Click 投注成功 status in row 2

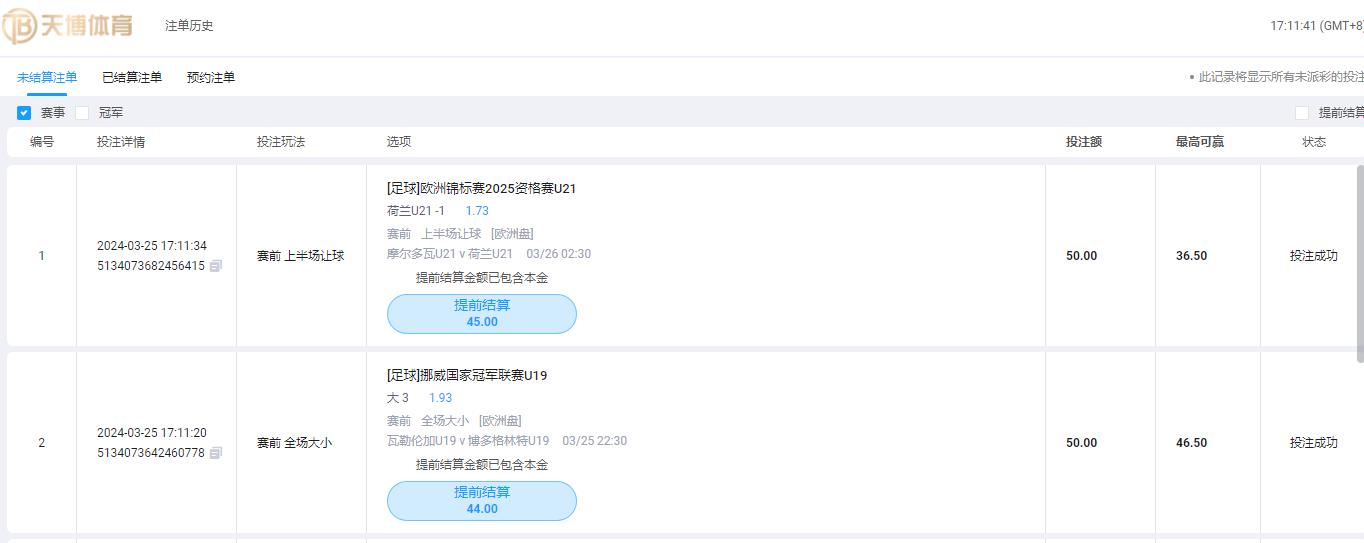[x=1314, y=443]
